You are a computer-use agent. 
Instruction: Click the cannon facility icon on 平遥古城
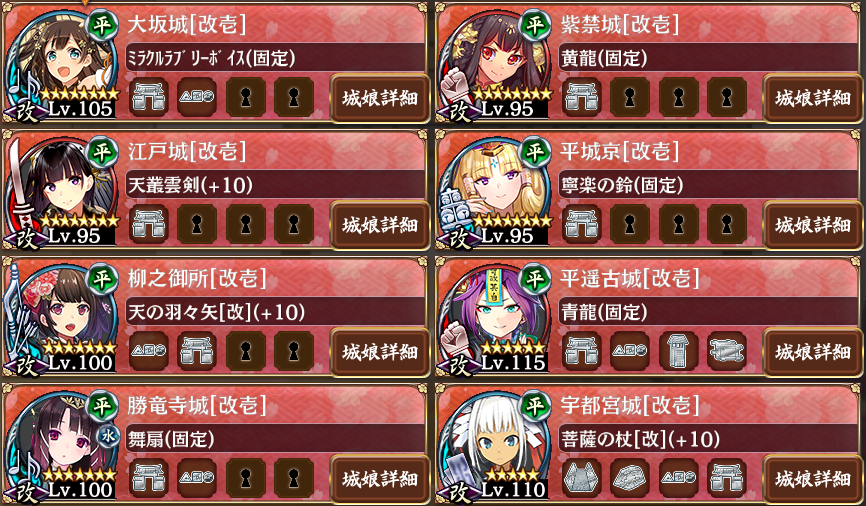coord(727,351)
